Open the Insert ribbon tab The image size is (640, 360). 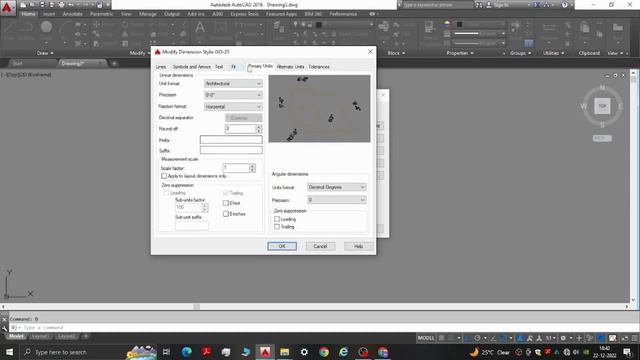tap(49, 14)
